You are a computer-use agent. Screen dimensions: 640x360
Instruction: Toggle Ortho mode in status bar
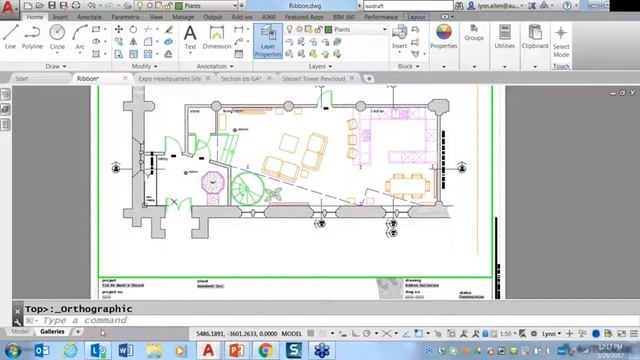tap(355, 333)
